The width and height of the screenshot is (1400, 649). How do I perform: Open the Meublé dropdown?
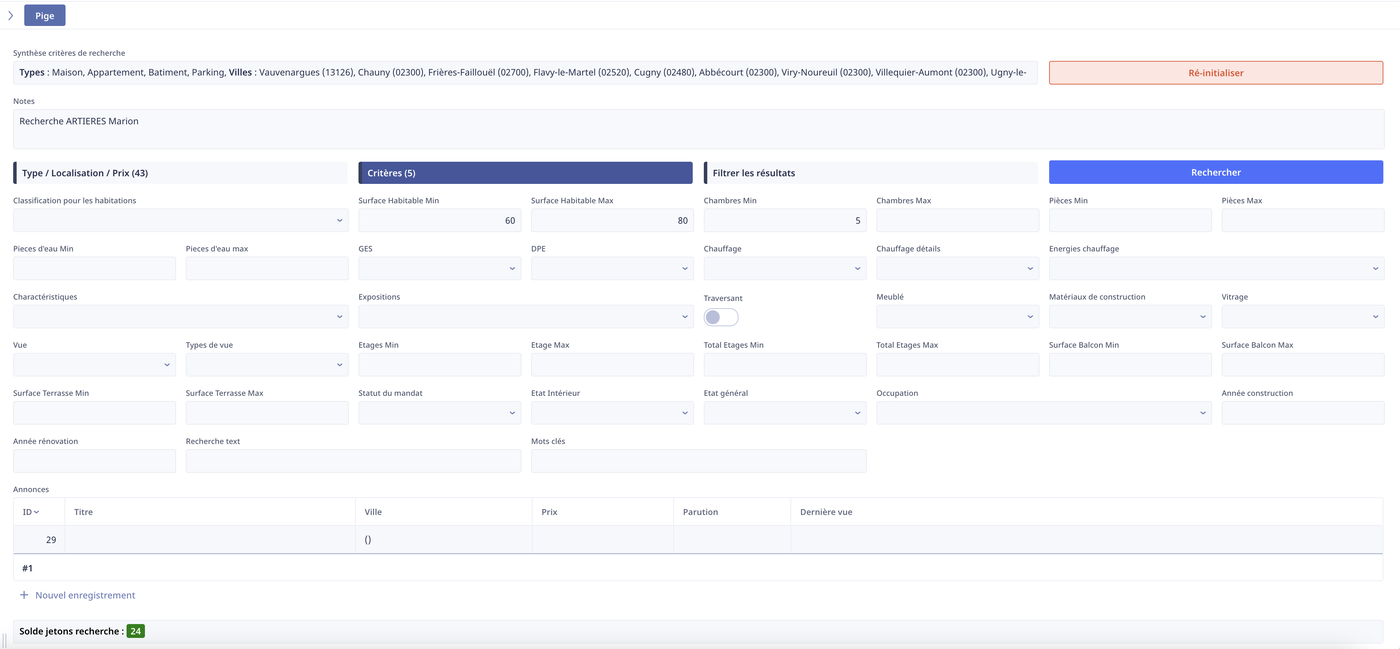(957, 317)
